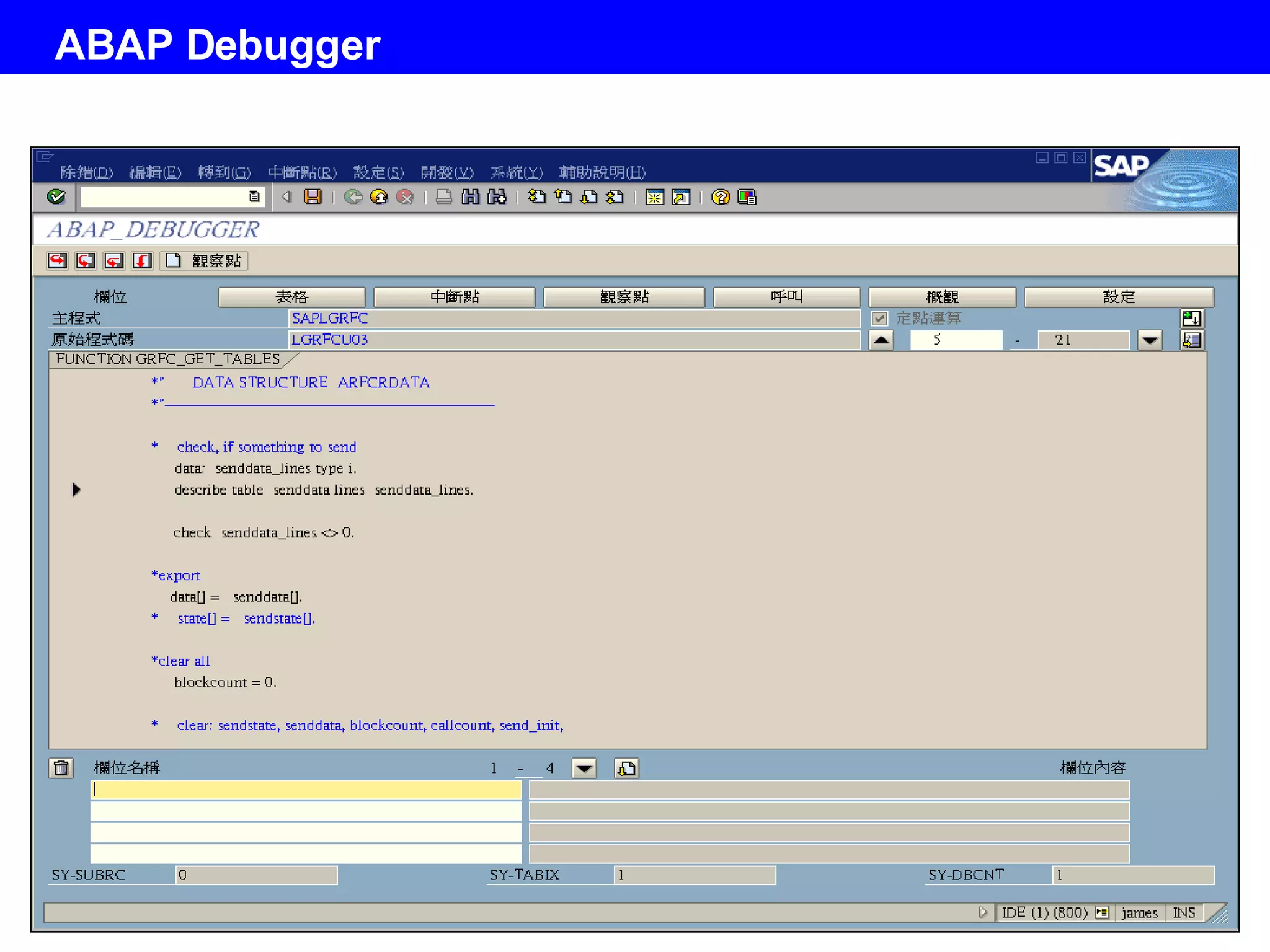Click the line 'describe table senddata lines'
Viewport: 1270px width, 952px height.
(x=324, y=490)
